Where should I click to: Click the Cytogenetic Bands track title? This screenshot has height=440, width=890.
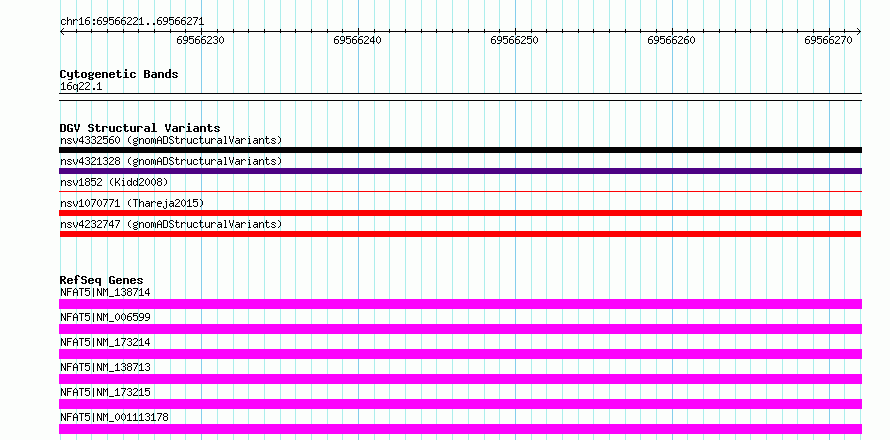119,74
